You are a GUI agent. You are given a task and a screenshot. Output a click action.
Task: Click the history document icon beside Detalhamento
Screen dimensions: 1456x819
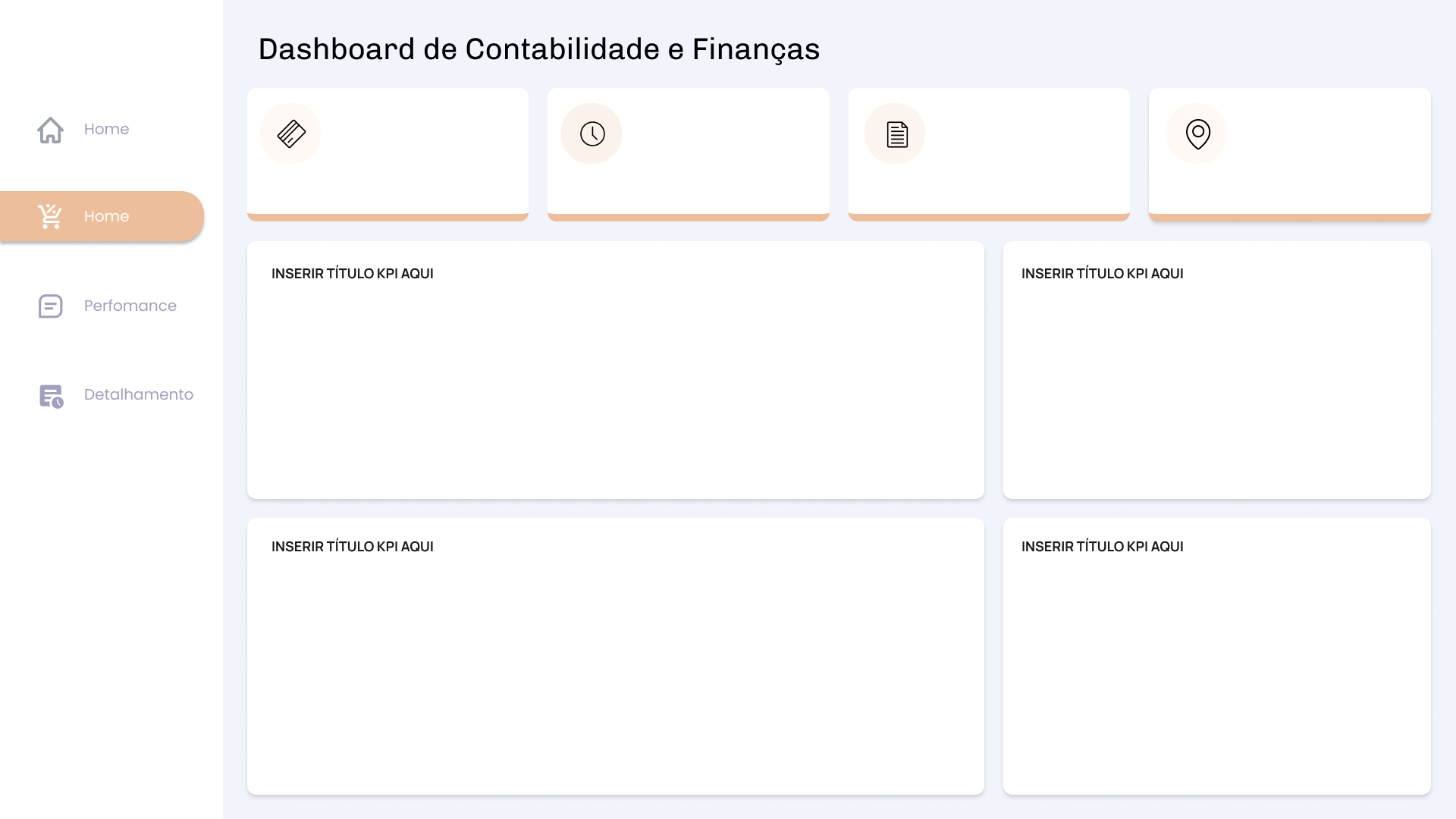tap(50, 395)
